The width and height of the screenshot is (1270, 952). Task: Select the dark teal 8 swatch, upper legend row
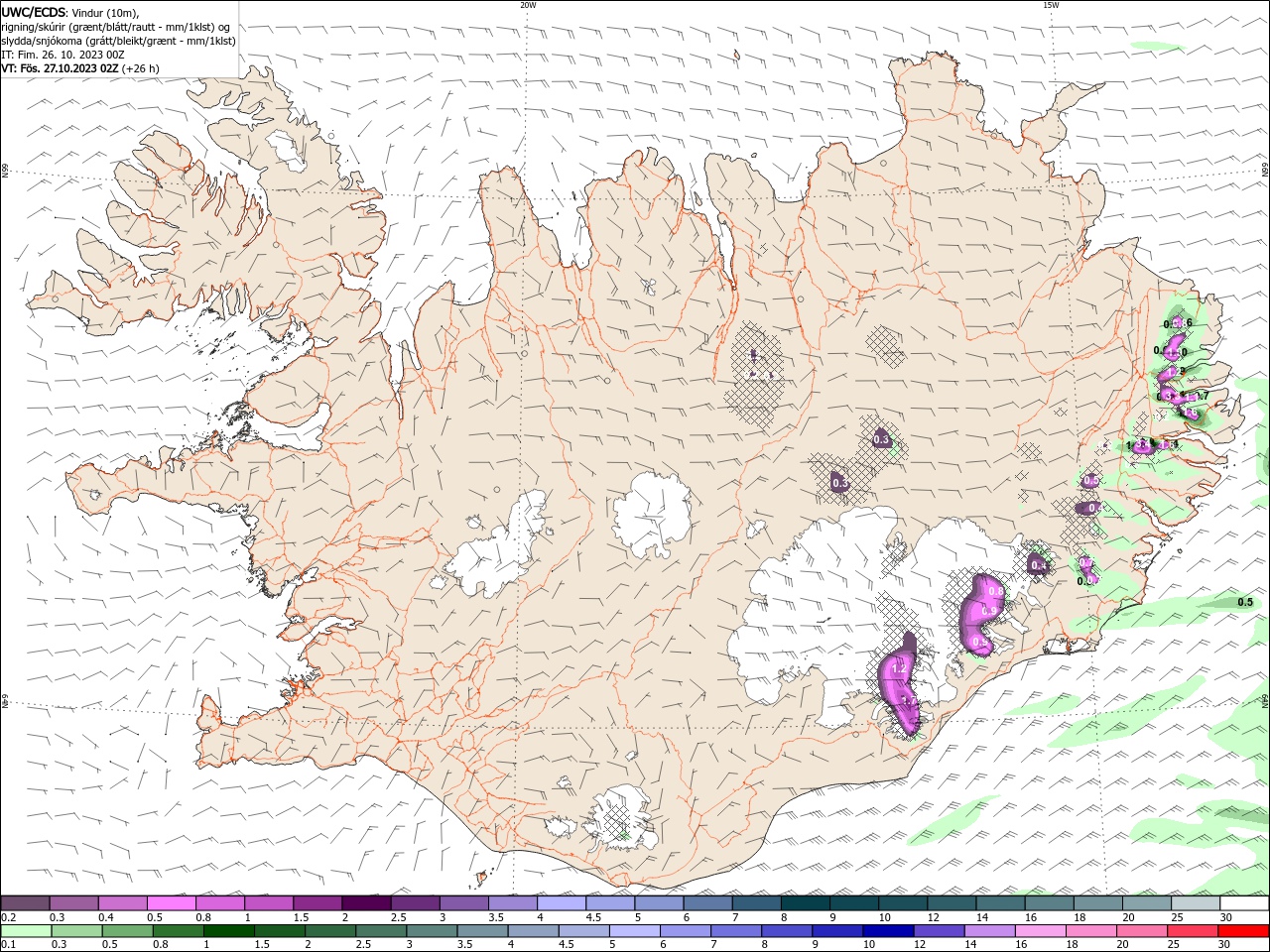pos(807,903)
